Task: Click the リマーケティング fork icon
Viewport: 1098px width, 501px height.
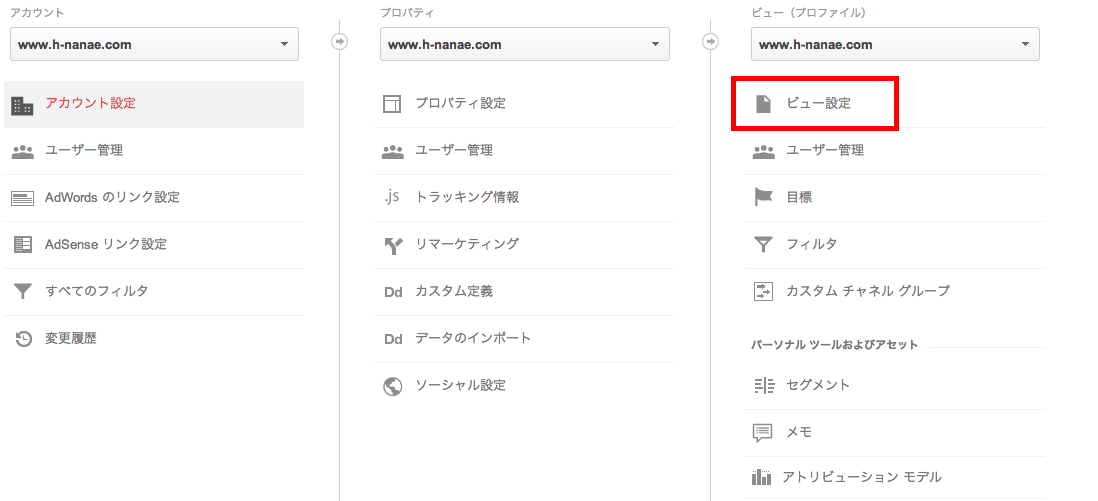Action: click(393, 245)
